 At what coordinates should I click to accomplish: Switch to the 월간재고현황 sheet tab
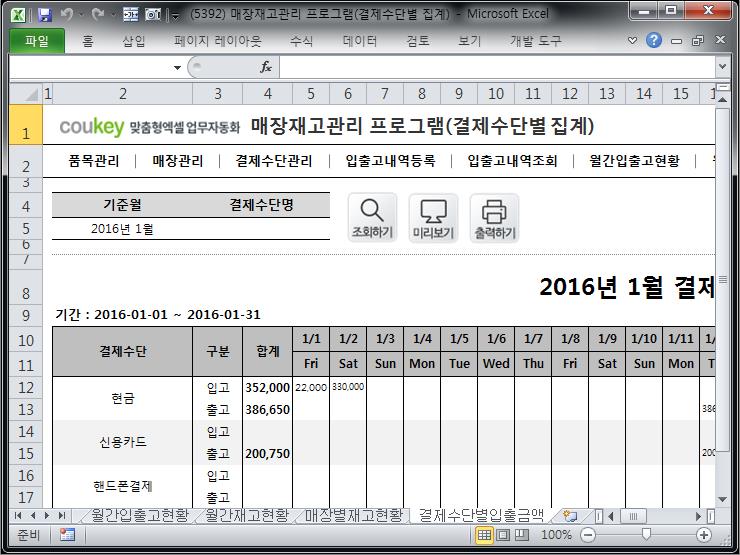coord(247,515)
